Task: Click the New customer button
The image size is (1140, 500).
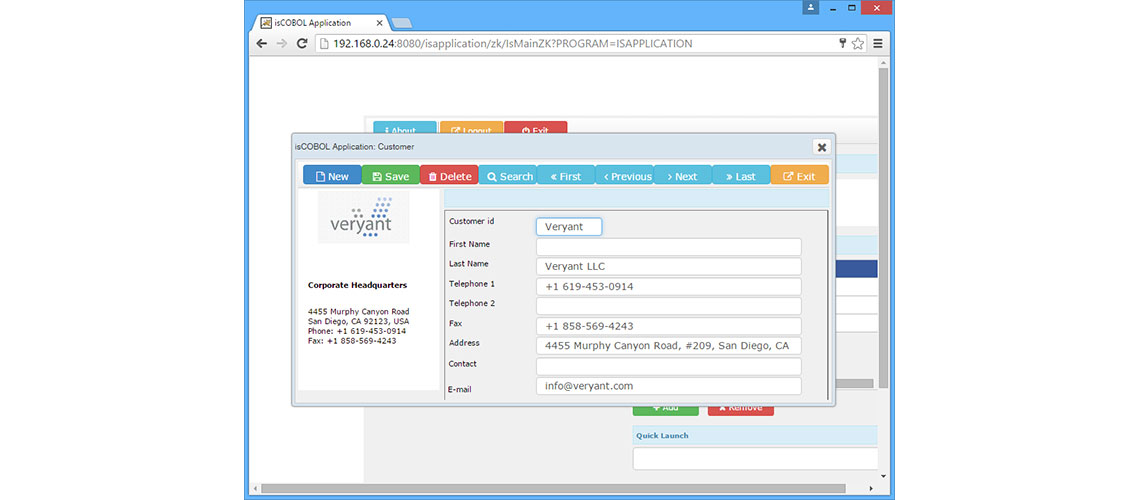Action: pyautogui.click(x=332, y=176)
